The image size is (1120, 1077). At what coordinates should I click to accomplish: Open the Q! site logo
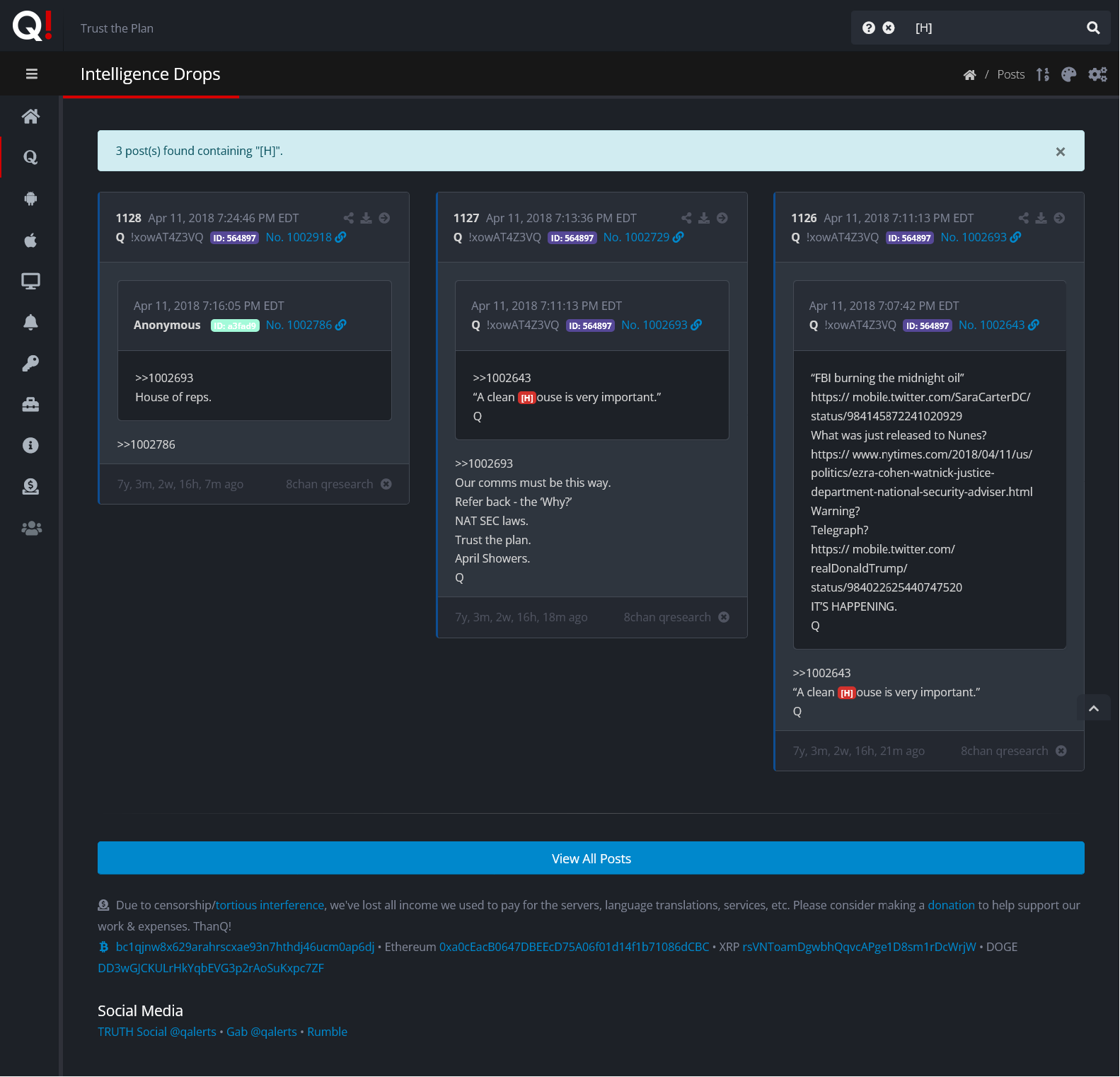(32, 26)
